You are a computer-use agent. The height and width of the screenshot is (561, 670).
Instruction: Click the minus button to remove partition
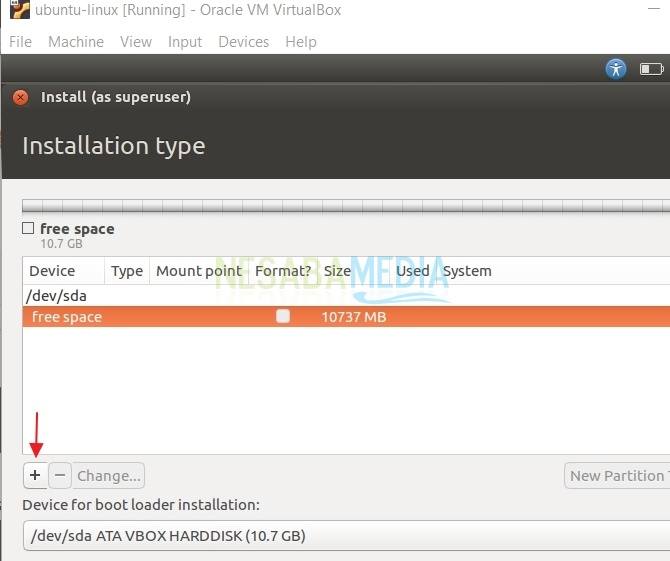tap(60, 475)
